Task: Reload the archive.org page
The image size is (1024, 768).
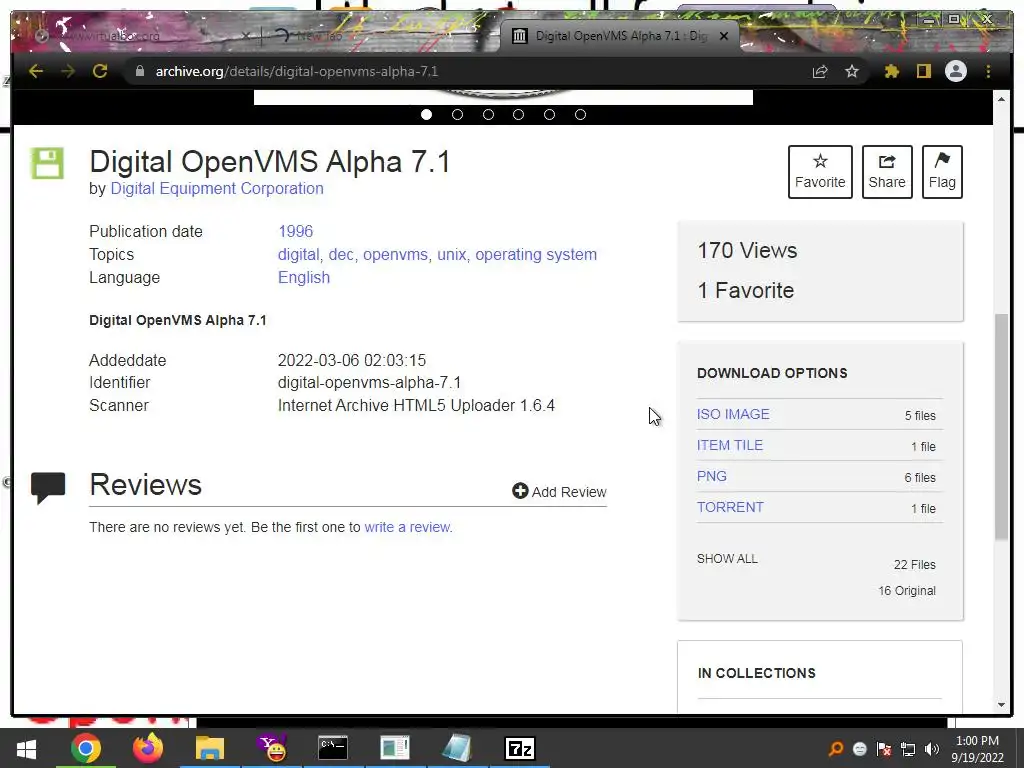Action: [100, 71]
